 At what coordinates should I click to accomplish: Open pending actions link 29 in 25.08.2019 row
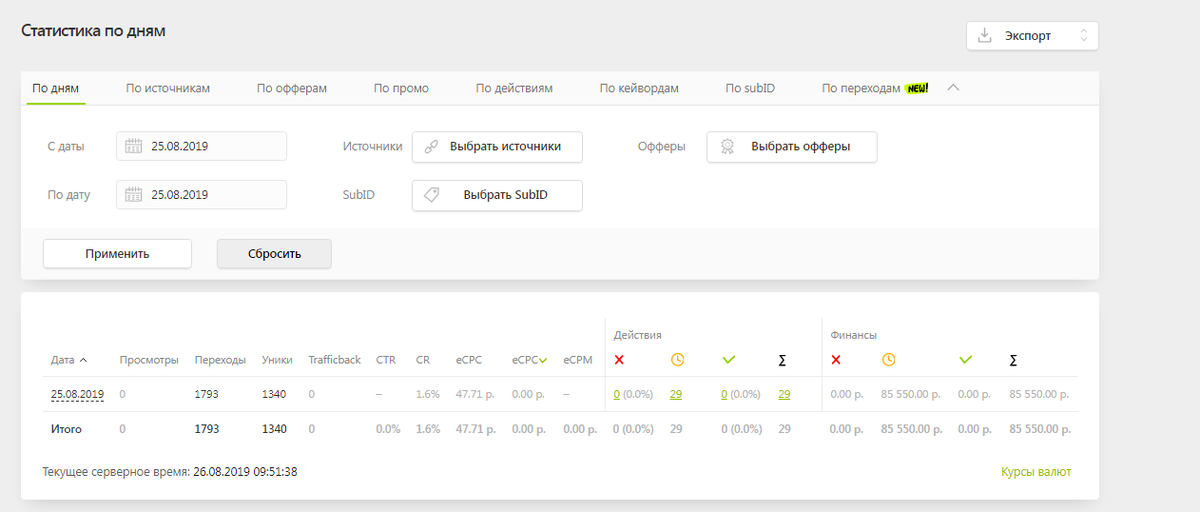(676, 394)
